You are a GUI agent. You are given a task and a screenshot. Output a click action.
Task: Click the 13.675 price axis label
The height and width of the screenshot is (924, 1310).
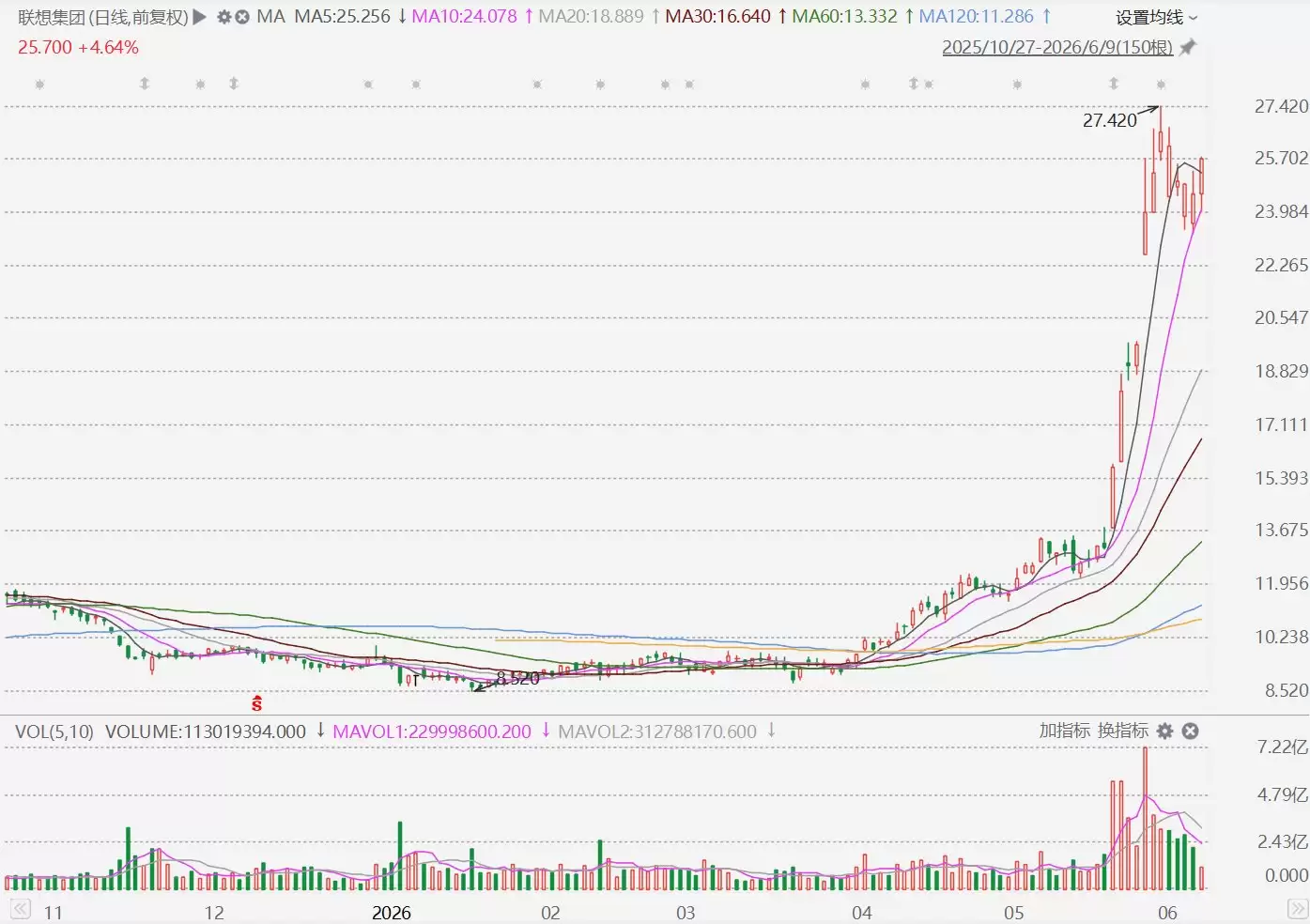[1281, 530]
